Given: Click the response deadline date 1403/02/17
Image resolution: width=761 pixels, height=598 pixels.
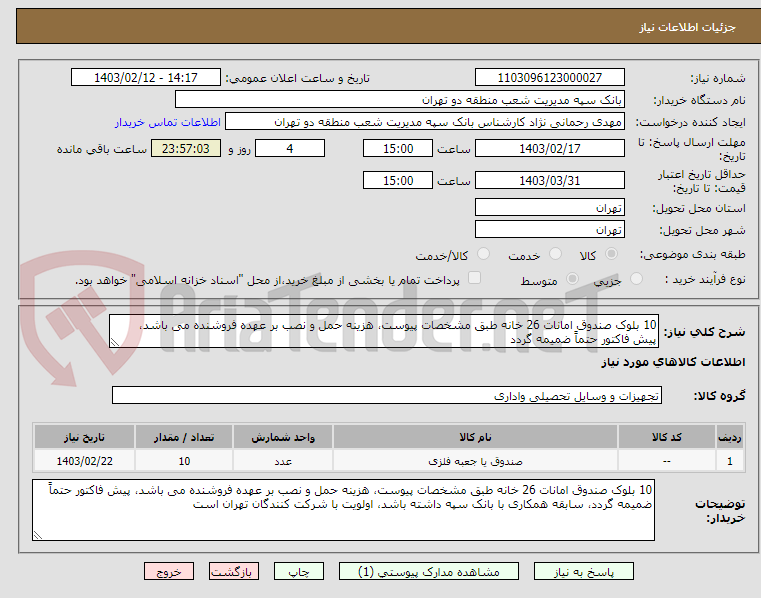Looking at the screenshot, I should tap(549, 149).
